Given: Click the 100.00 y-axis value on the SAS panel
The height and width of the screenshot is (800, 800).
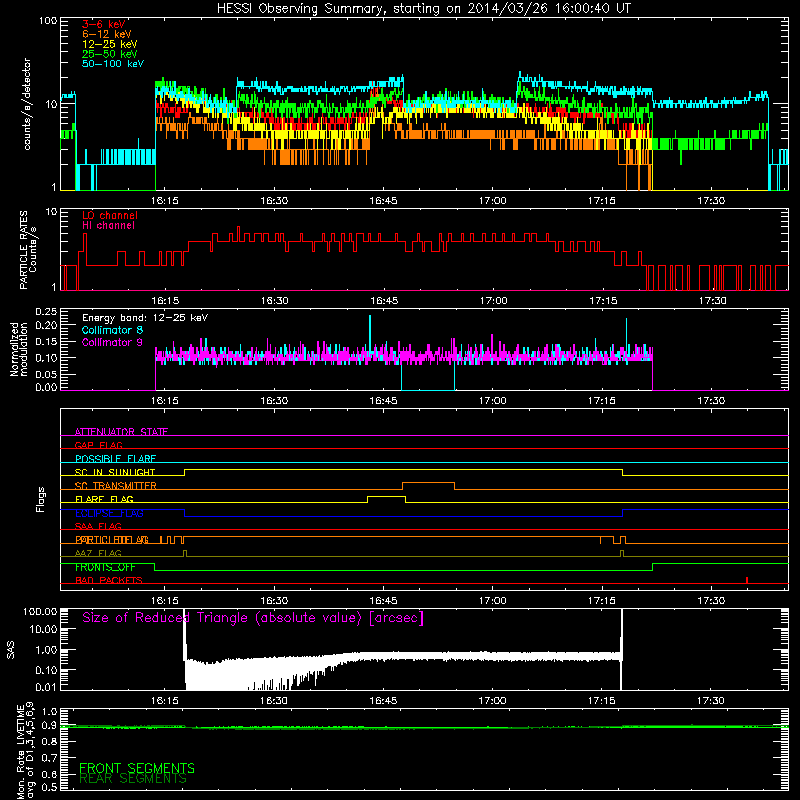Looking at the screenshot, I should pos(40,612).
